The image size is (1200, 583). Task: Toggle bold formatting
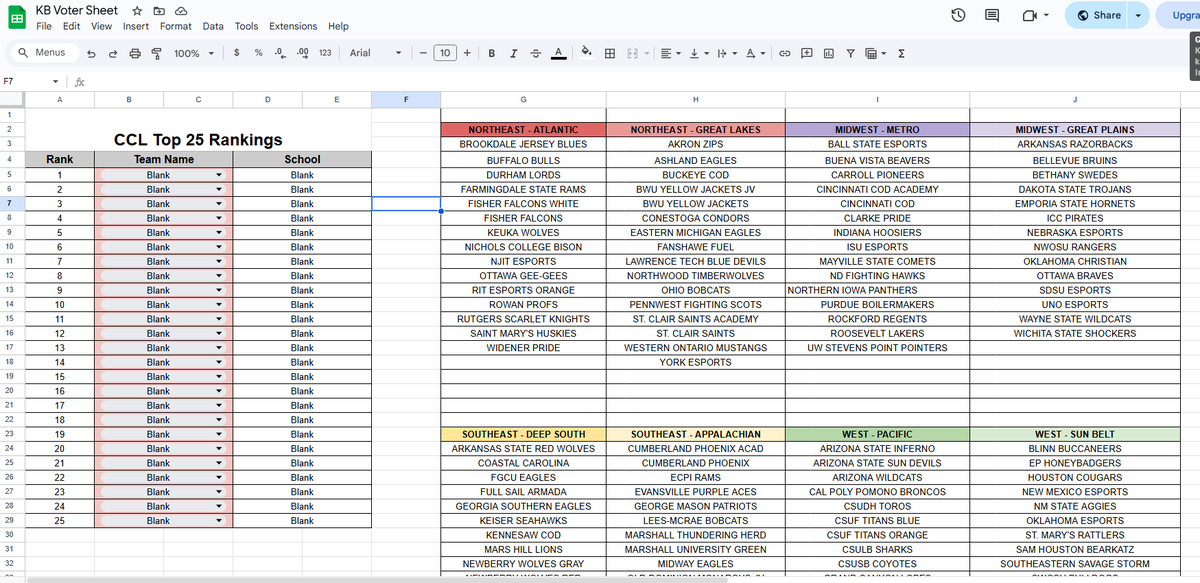click(492, 53)
